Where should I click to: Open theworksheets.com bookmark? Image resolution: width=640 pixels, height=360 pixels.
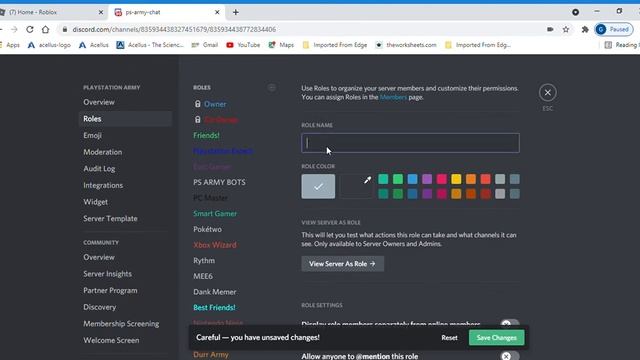[x=406, y=45]
